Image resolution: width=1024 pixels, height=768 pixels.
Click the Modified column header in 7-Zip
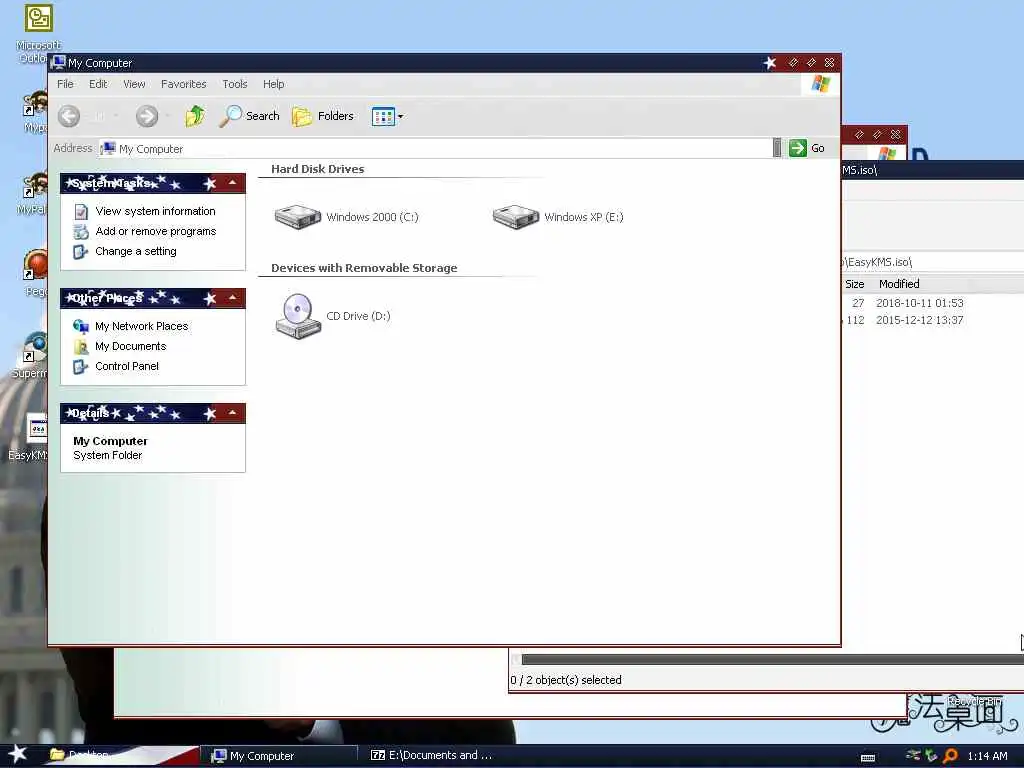(x=899, y=284)
